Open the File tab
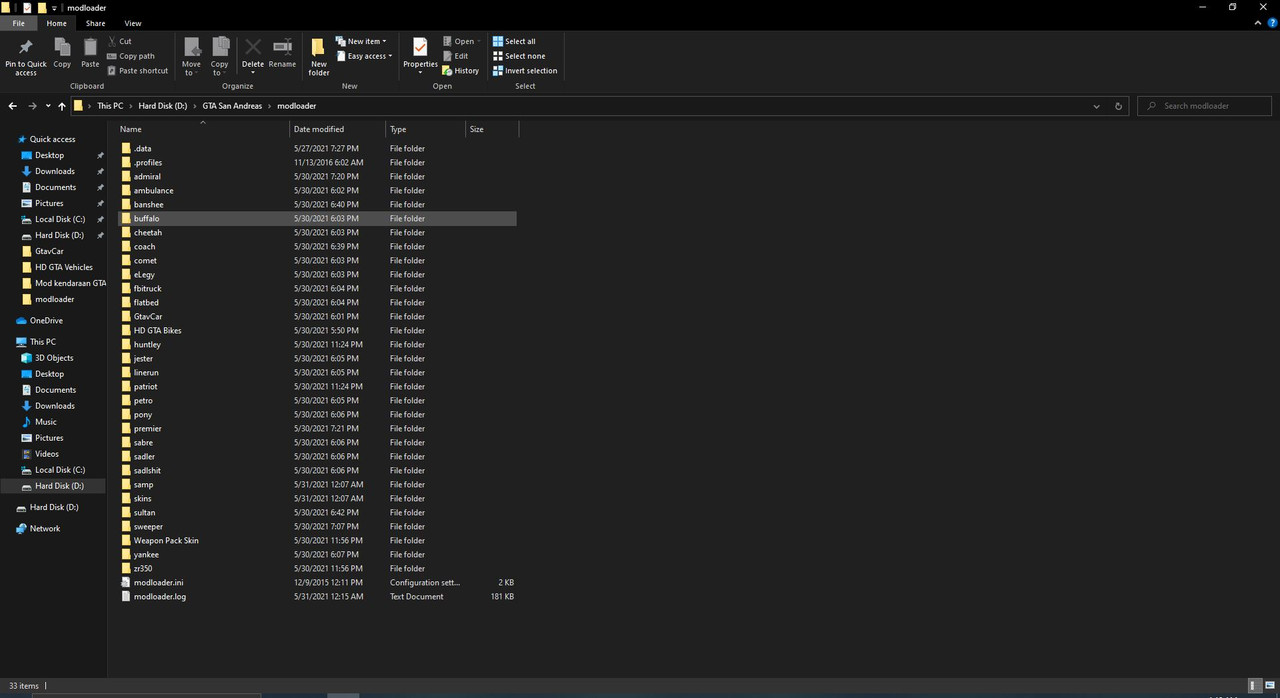Screen dimensions: 1280x698 click(18, 23)
